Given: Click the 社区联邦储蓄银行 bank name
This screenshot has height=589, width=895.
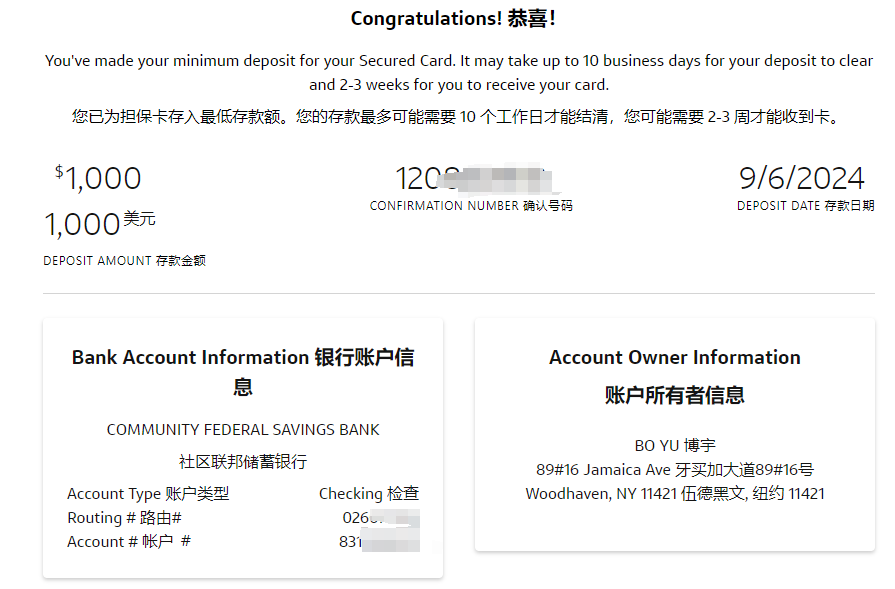Looking at the screenshot, I should click(x=243, y=461).
